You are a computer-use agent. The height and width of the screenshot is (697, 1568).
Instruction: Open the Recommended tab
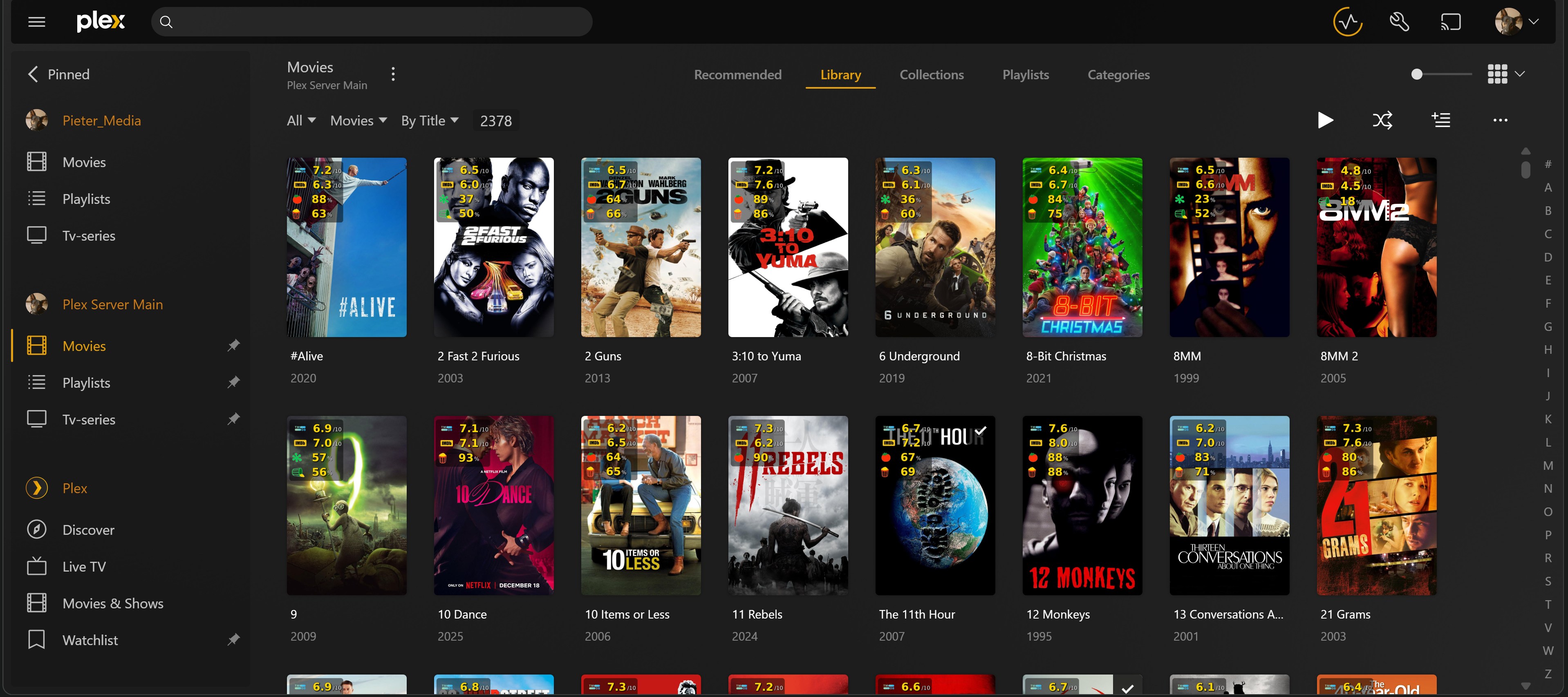738,74
